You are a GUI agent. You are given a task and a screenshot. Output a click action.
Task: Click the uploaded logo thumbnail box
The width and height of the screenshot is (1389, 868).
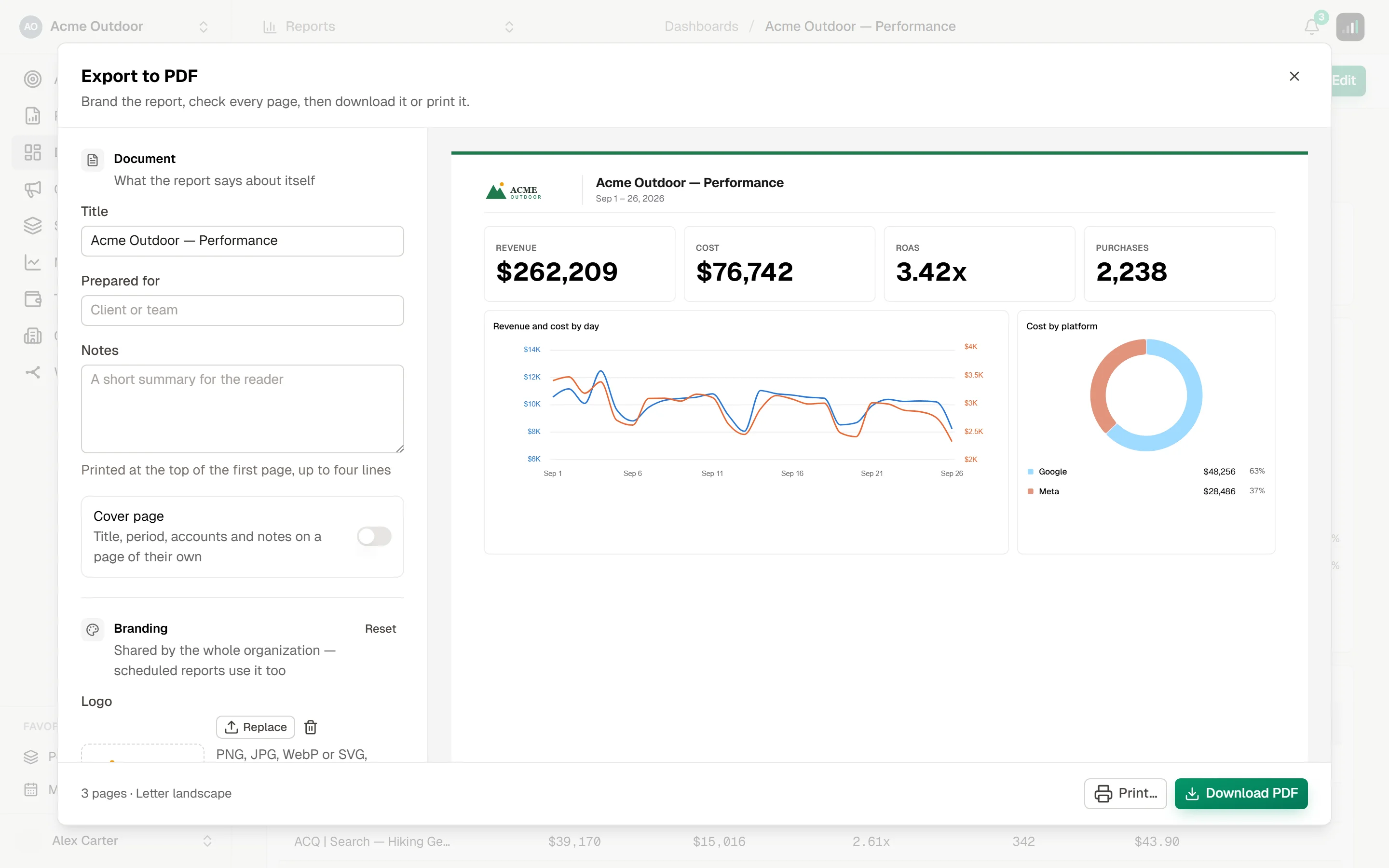click(x=142, y=753)
